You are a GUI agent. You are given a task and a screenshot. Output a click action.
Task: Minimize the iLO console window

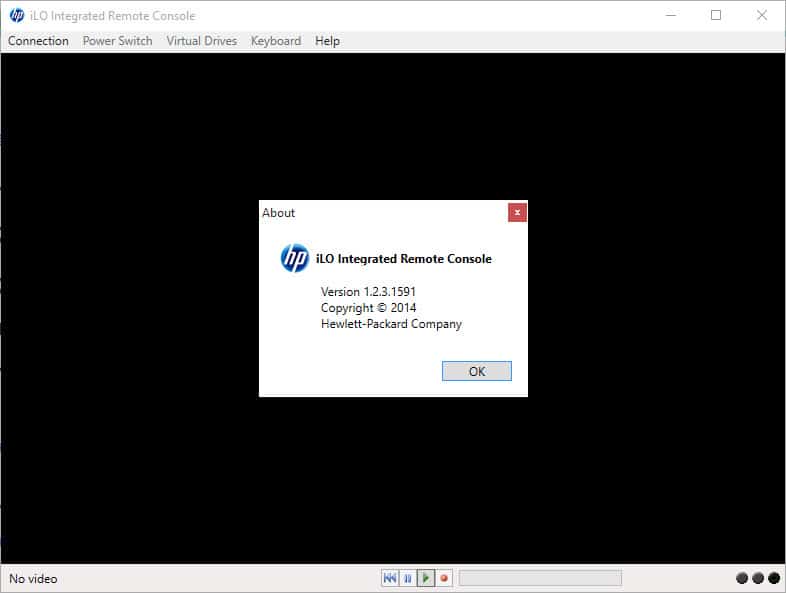click(671, 16)
